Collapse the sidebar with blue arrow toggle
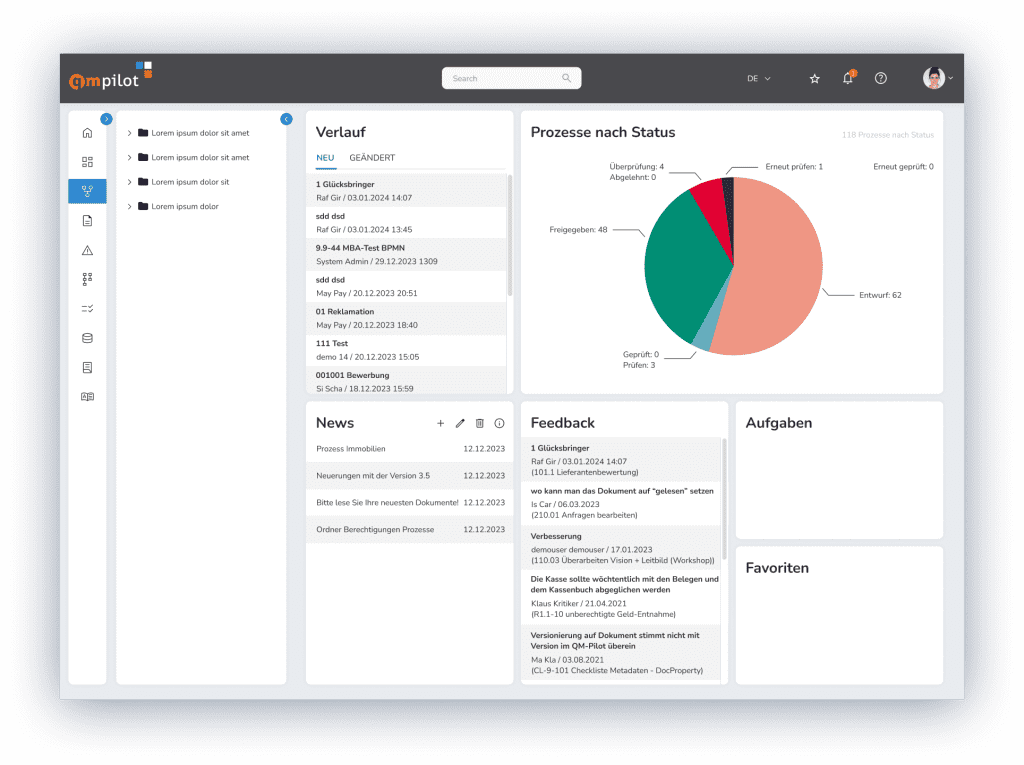This screenshot has width=1024, height=765. click(107, 119)
